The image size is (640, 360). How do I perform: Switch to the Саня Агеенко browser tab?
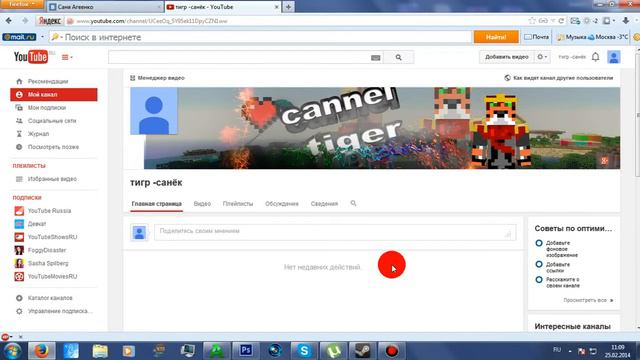(104, 7)
